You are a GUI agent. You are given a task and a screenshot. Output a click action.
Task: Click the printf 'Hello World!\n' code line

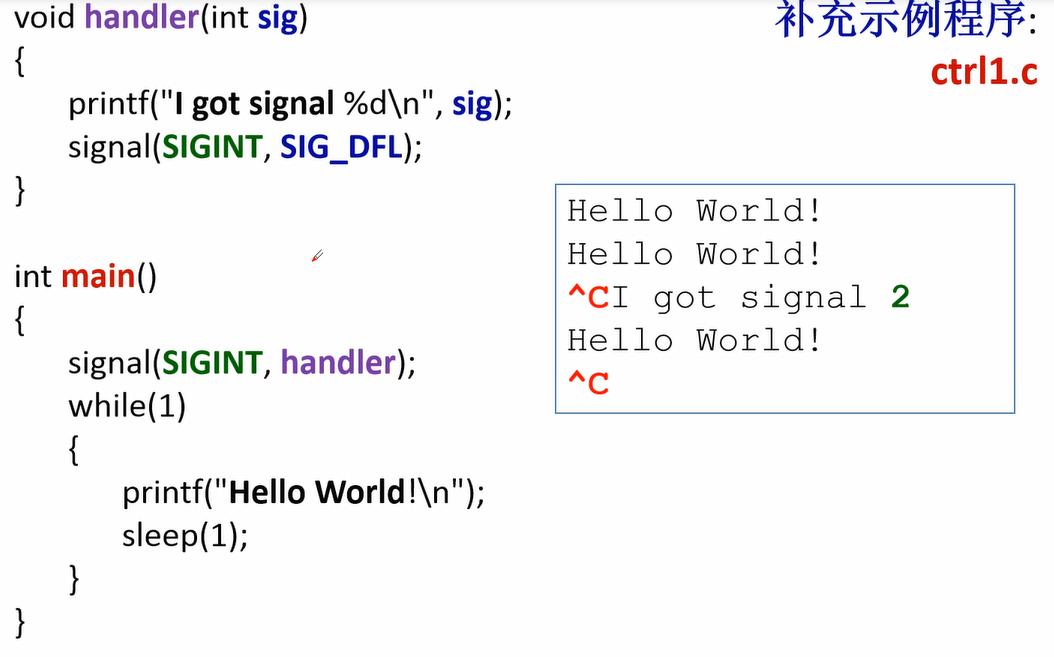303,493
